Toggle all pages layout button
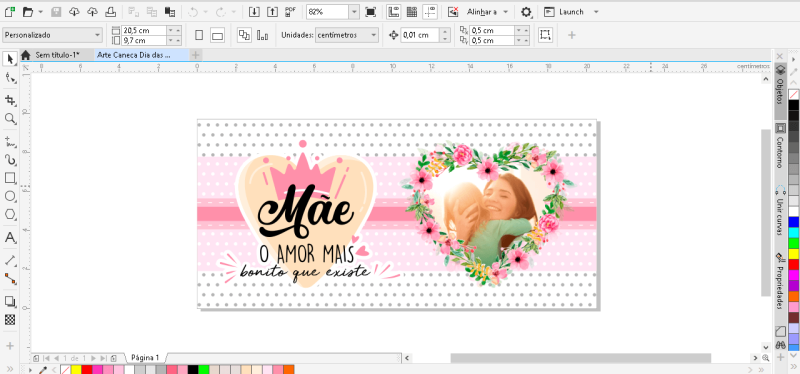The image size is (800, 374). pos(244,35)
